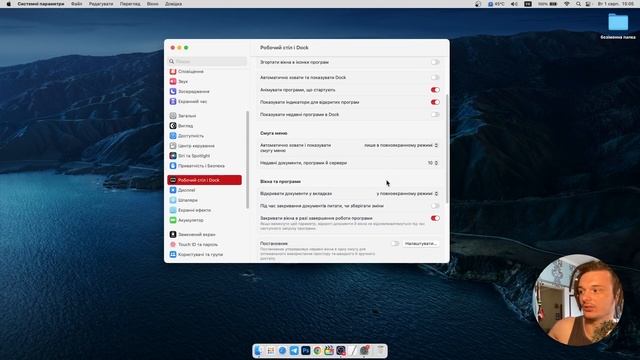Screen dimensions: 640x360
Task: Go to Доступність settings
Action: 187,136
